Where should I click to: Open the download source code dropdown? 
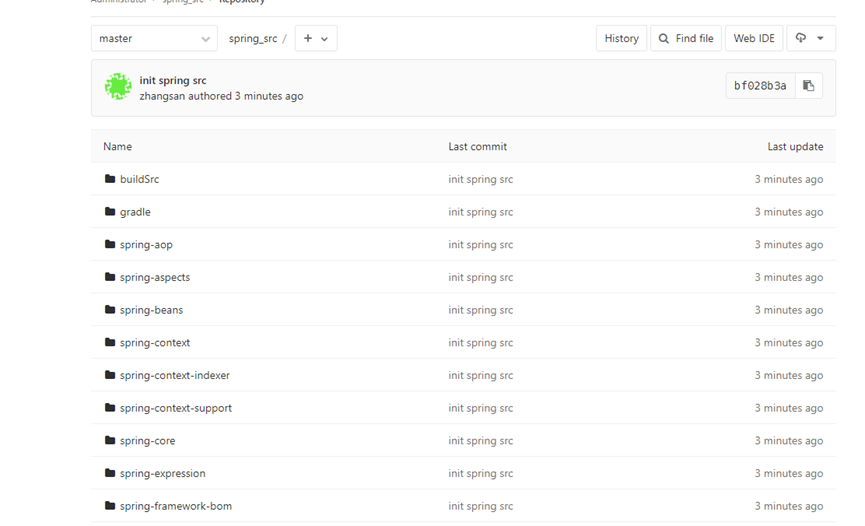click(x=810, y=39)
